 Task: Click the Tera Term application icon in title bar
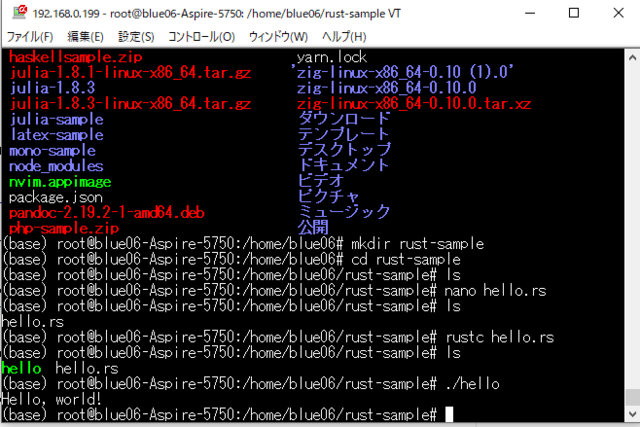[19, 12]
